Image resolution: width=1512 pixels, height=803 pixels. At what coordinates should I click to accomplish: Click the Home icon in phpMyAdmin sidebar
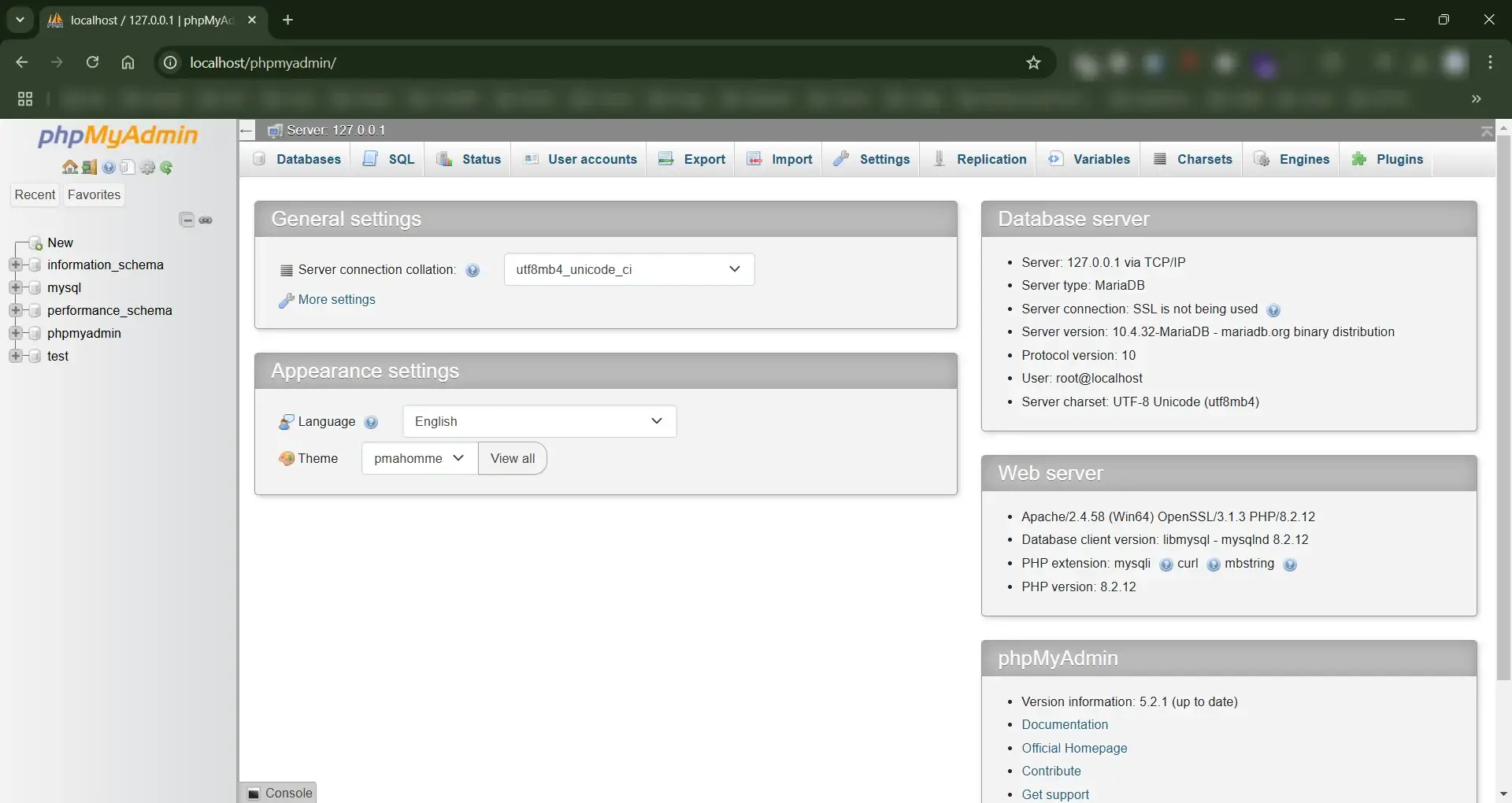click(x=69, y=168)
